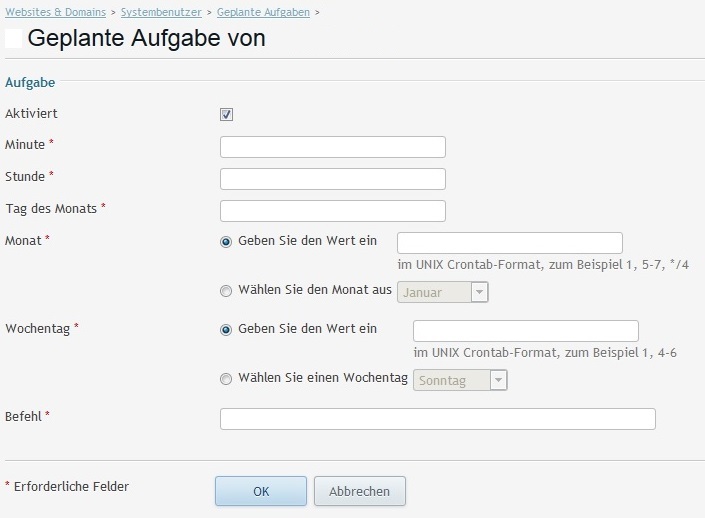Screen dimensions: 705x518
Task: Click the Befehl command input field
Action: click(438, 419)
